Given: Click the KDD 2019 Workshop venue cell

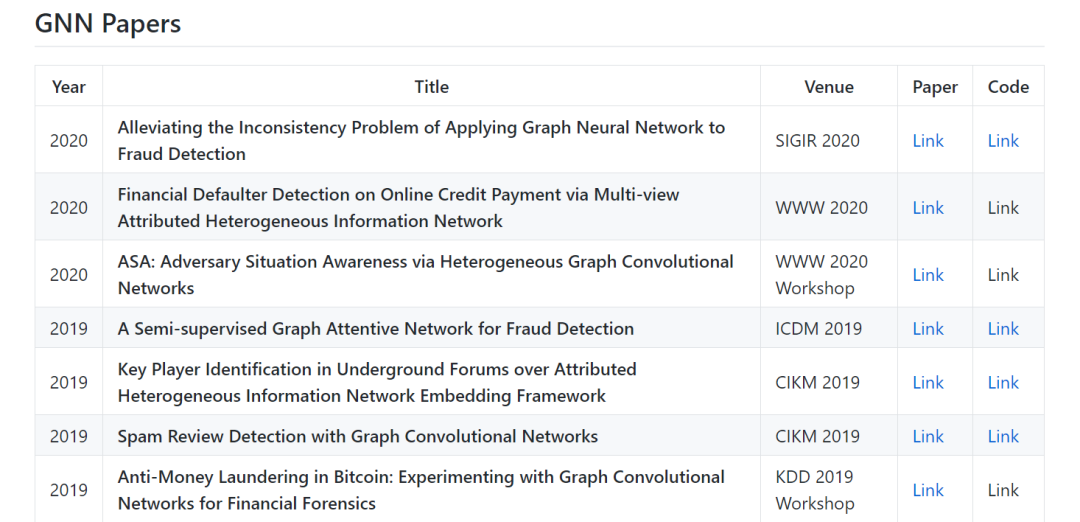Looking at the screenshot, I should click(814, 490).
